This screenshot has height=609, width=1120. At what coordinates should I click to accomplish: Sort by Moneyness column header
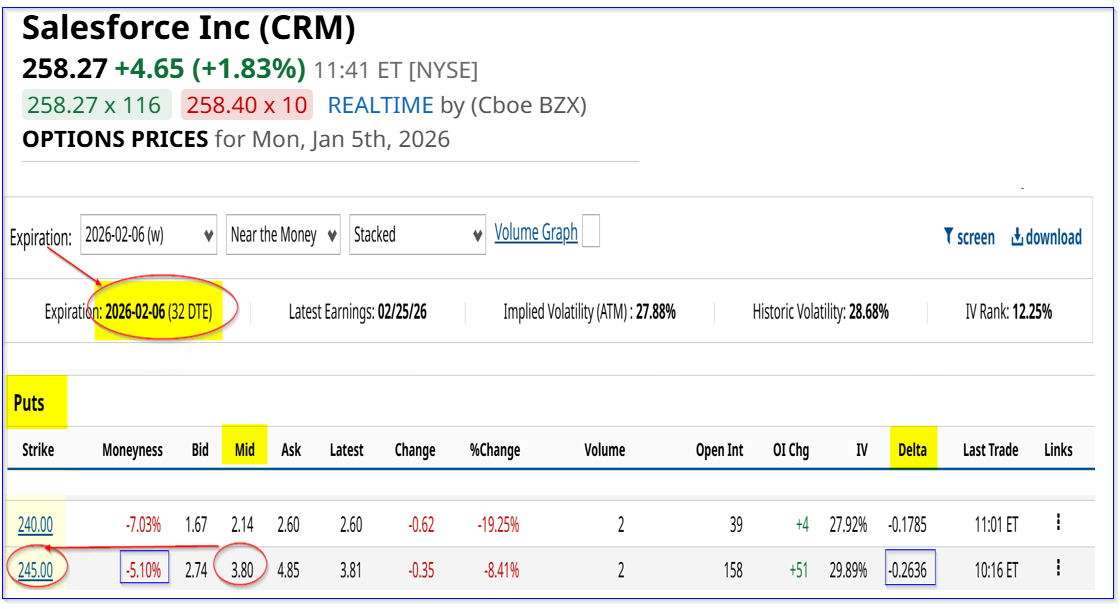[x=132, y=450]
